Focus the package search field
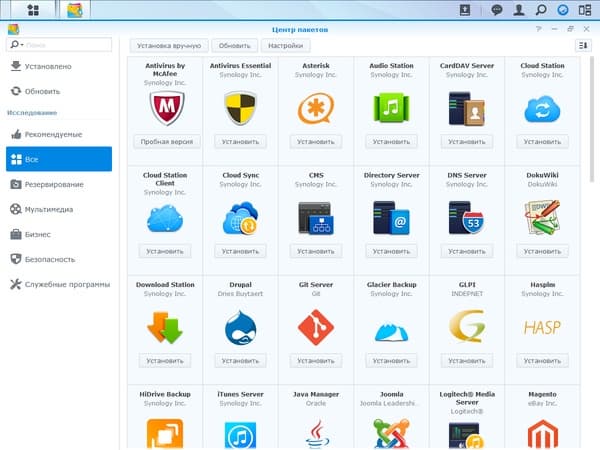 pos(59,45)
